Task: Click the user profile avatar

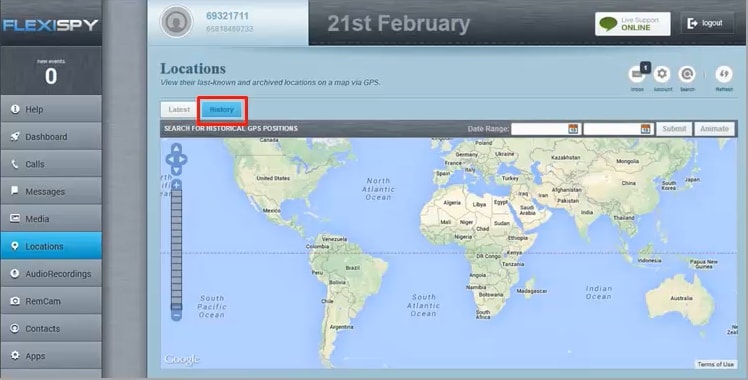Action: 176,22
